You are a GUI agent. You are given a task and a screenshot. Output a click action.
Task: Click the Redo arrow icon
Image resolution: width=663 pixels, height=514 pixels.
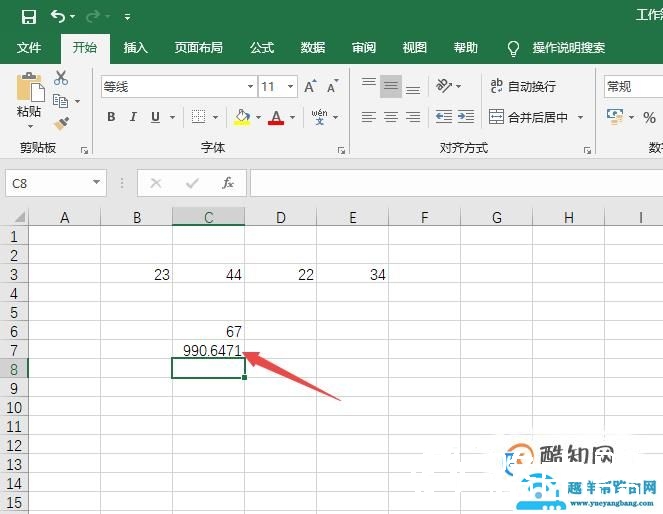click(x=93, y=16)
